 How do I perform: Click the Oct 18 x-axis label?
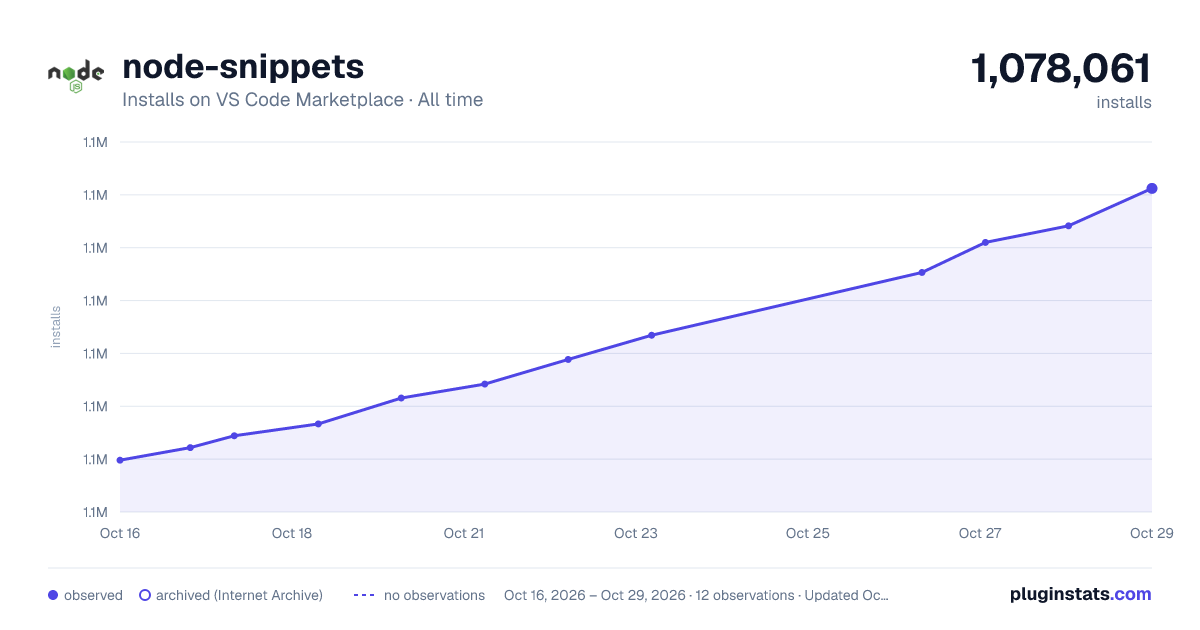point(292,533)
